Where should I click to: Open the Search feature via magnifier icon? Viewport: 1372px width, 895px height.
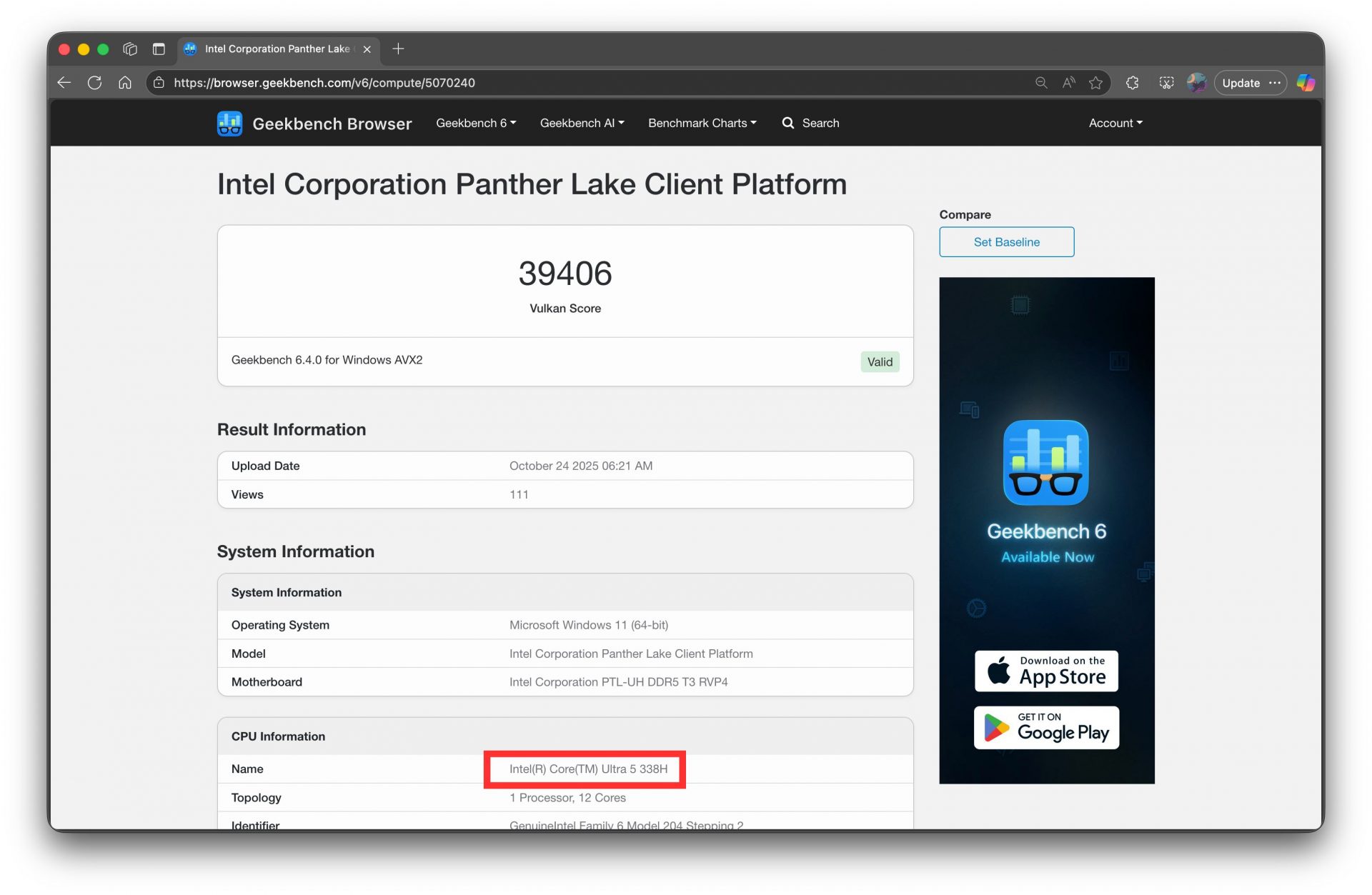788,123
